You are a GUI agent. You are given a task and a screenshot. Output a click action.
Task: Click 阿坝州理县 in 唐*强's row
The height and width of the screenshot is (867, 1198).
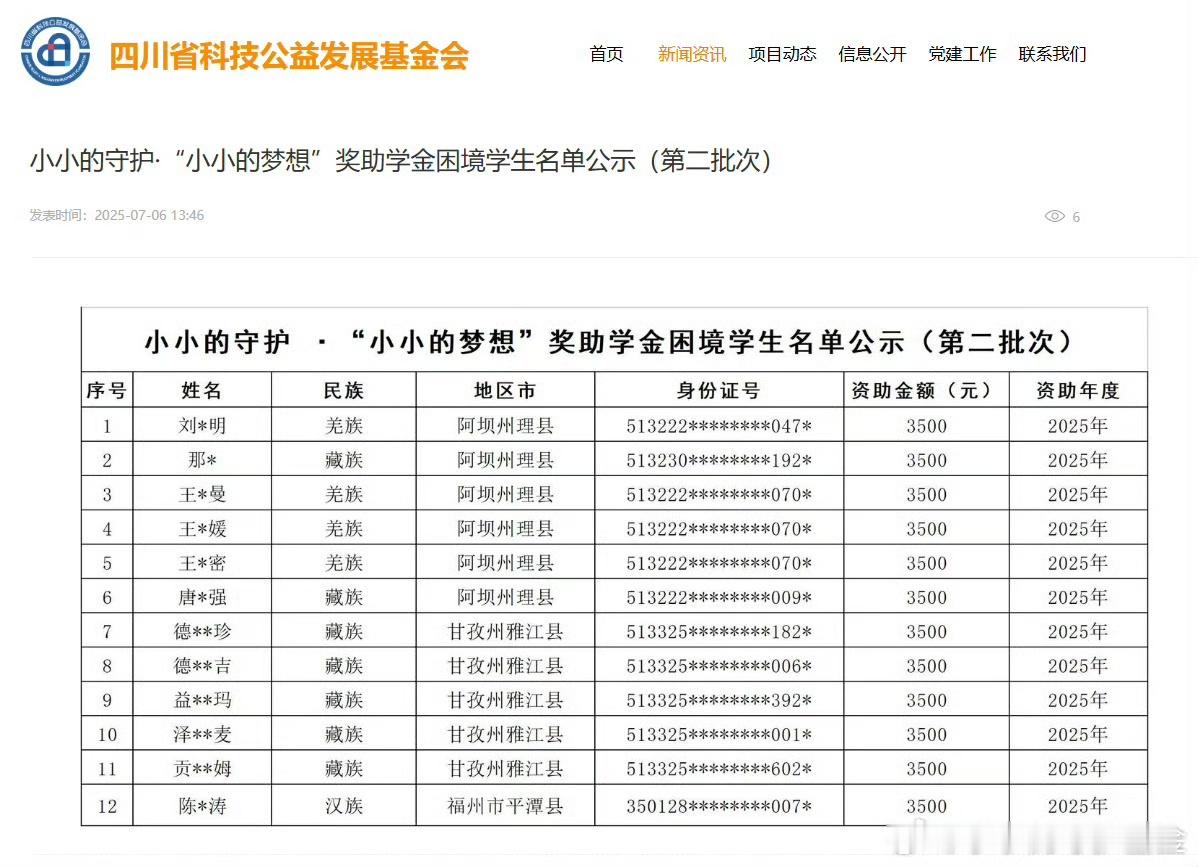(x=504, y=597)
